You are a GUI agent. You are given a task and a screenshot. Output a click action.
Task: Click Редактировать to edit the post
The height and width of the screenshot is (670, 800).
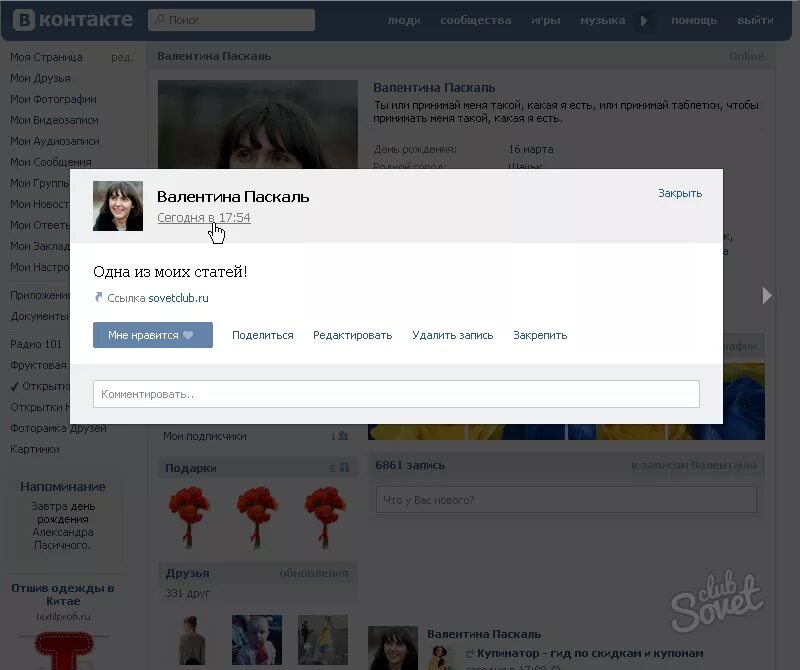point(353,335)
